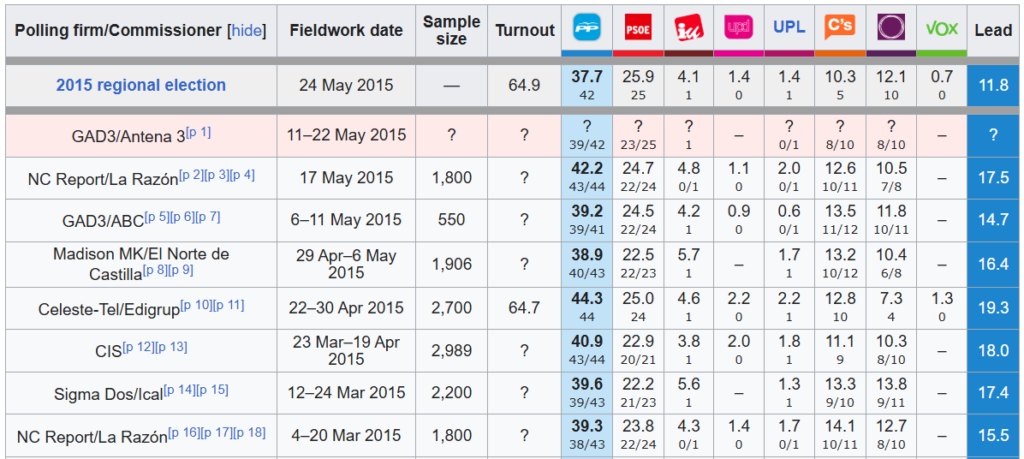Open reference p 5 for GAD3/ABC
The image size is (1024, 459).
point(157,216)
